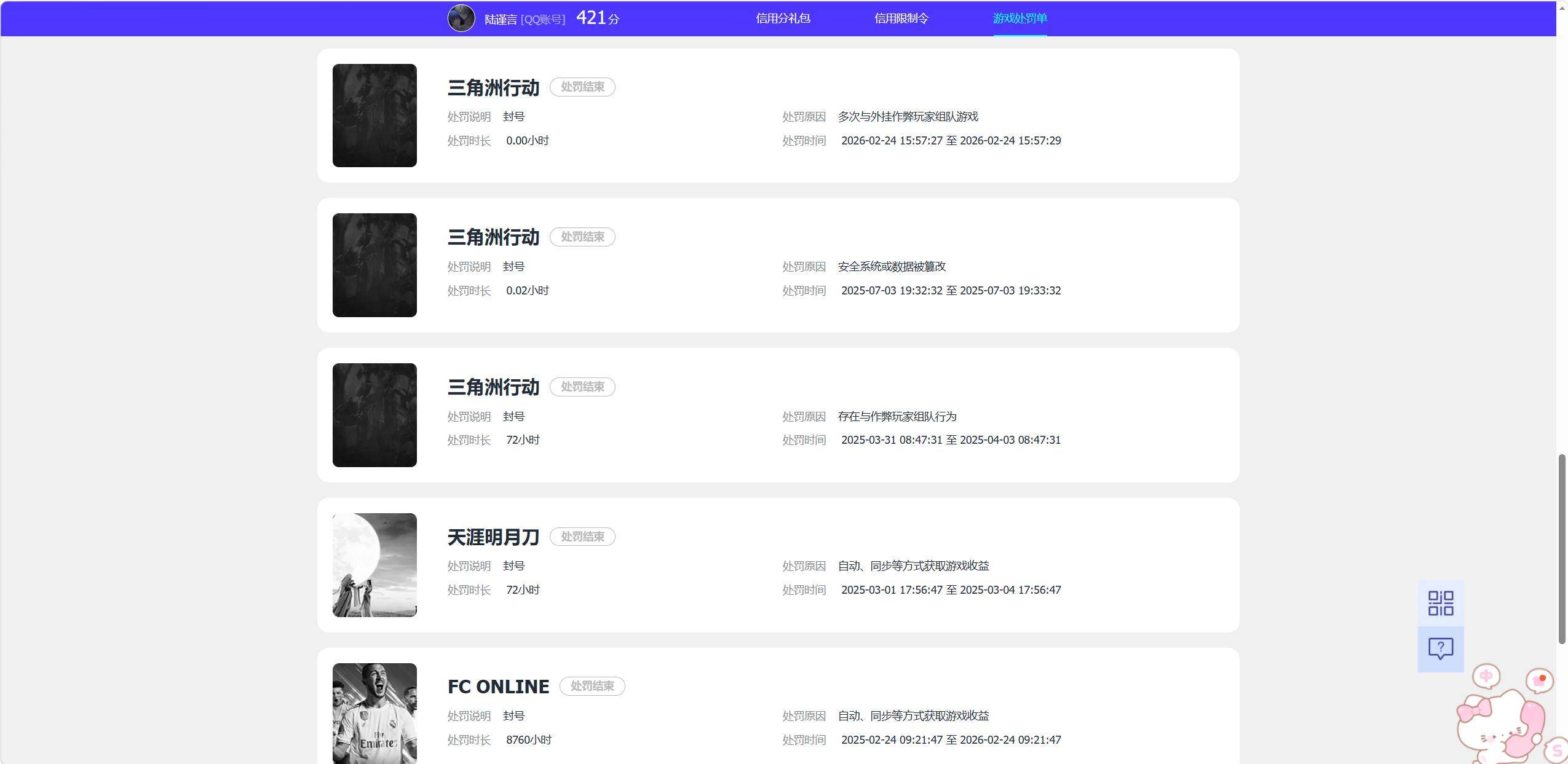Click thumbnail of 多次与外挂作弊 三角洲行动 card
1568x764 pixels.
coord(374,116)
